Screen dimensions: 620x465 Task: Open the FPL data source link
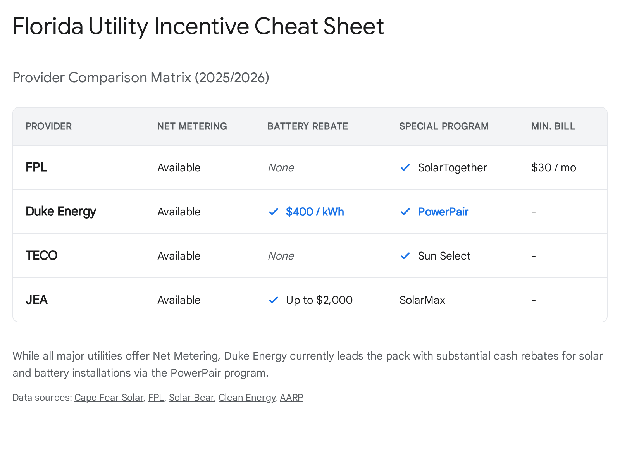155,398
